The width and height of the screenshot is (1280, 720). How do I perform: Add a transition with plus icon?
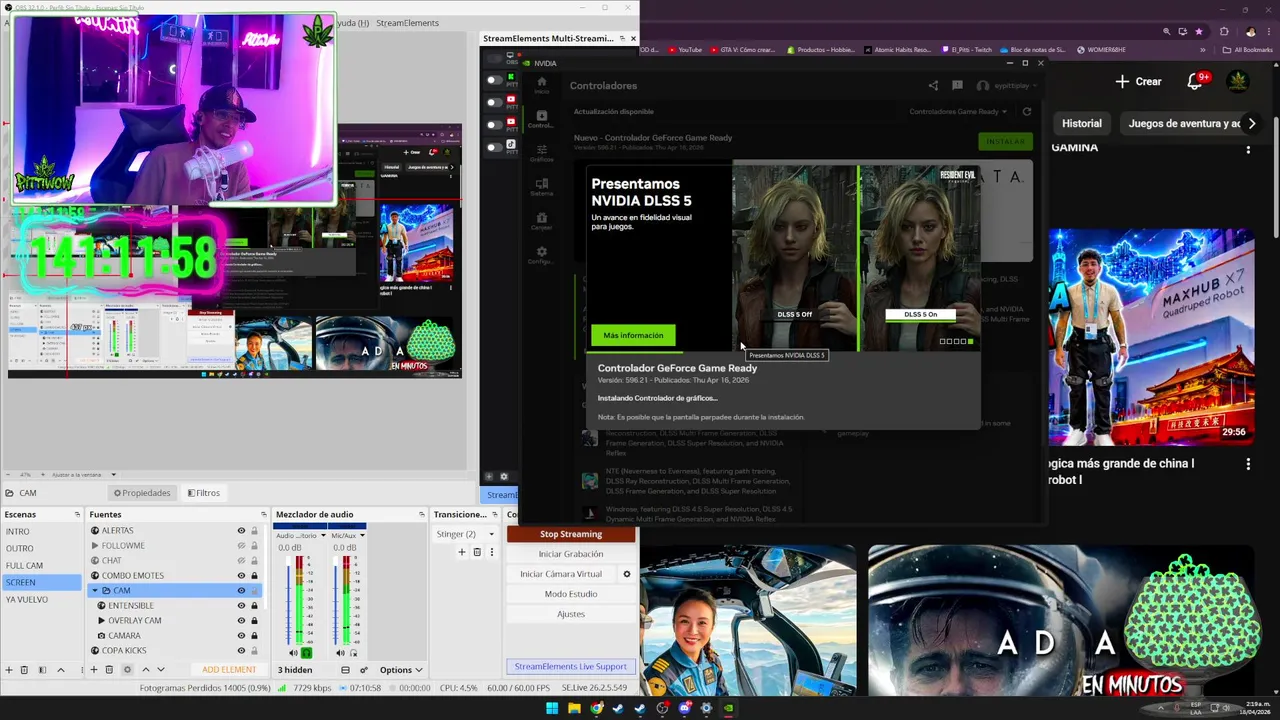pos(462,552)
